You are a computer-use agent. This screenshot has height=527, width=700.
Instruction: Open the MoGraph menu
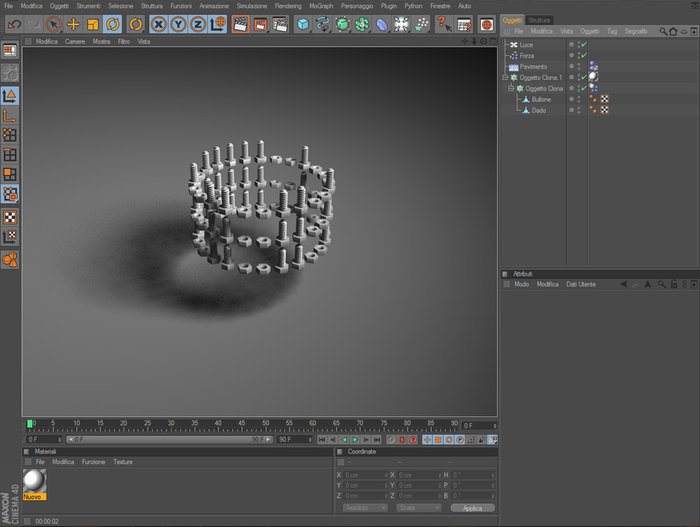click(321, 6)
